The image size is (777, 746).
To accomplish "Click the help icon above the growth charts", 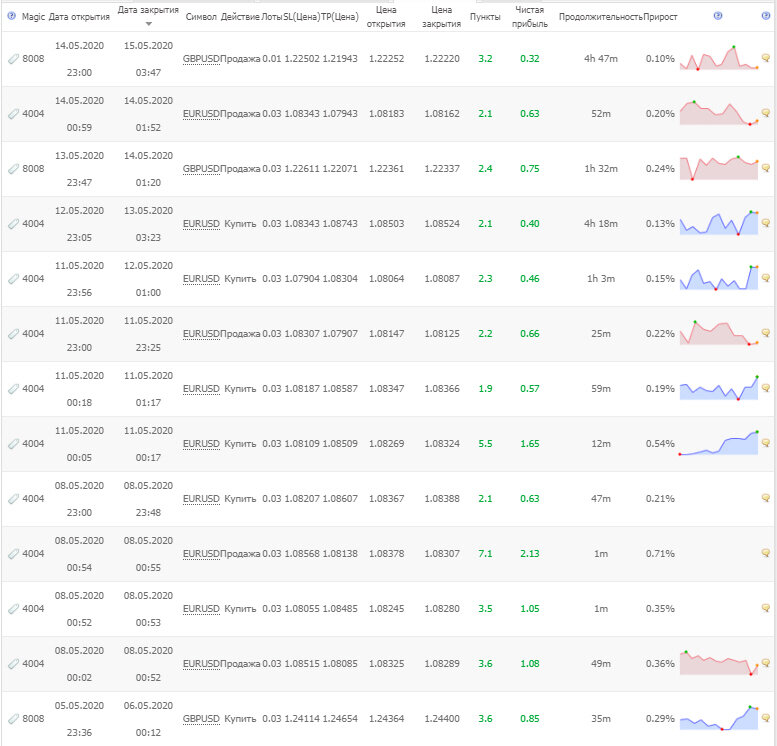I will (x=718, y=16).
